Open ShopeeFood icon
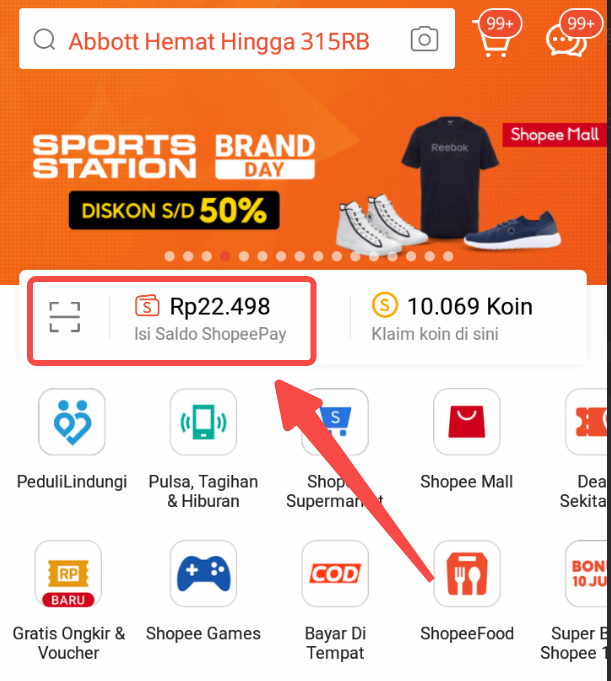 (467, 574)
